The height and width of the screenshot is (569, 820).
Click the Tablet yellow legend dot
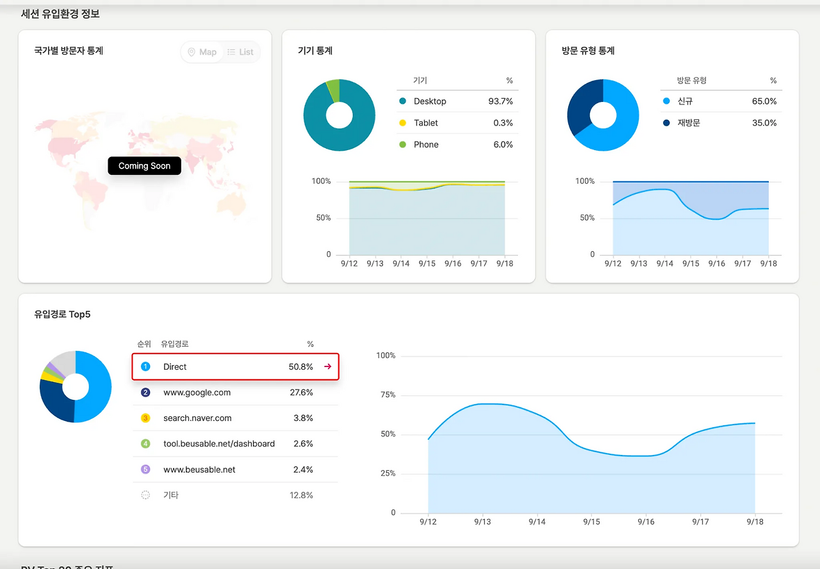coord(403,123)
